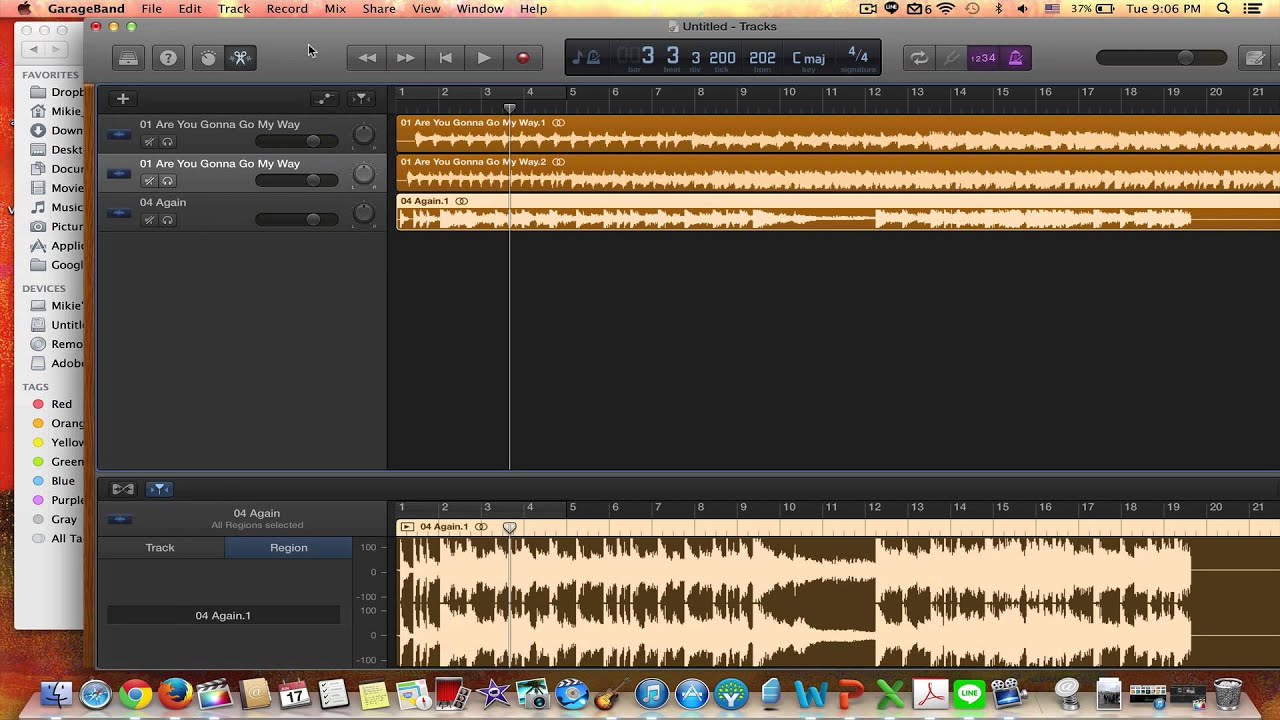This screenshot has height=720, width=1280.
Task: Open Quick Help question mark button
Action: point(168,58)
